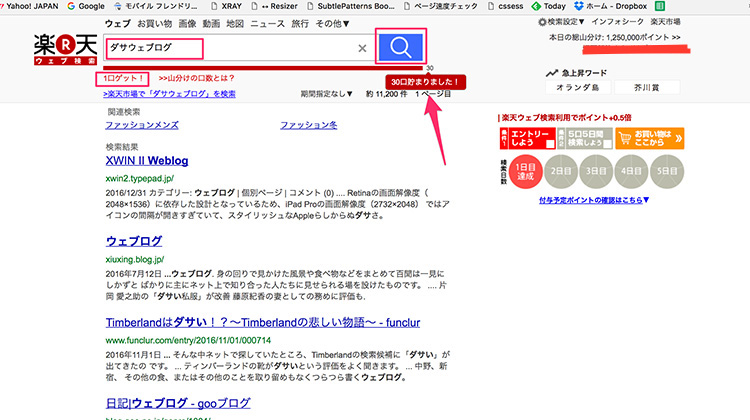Click trending word 芥川賞
Image resolution: width=750 pixels, height=420 pixels.
647,88
